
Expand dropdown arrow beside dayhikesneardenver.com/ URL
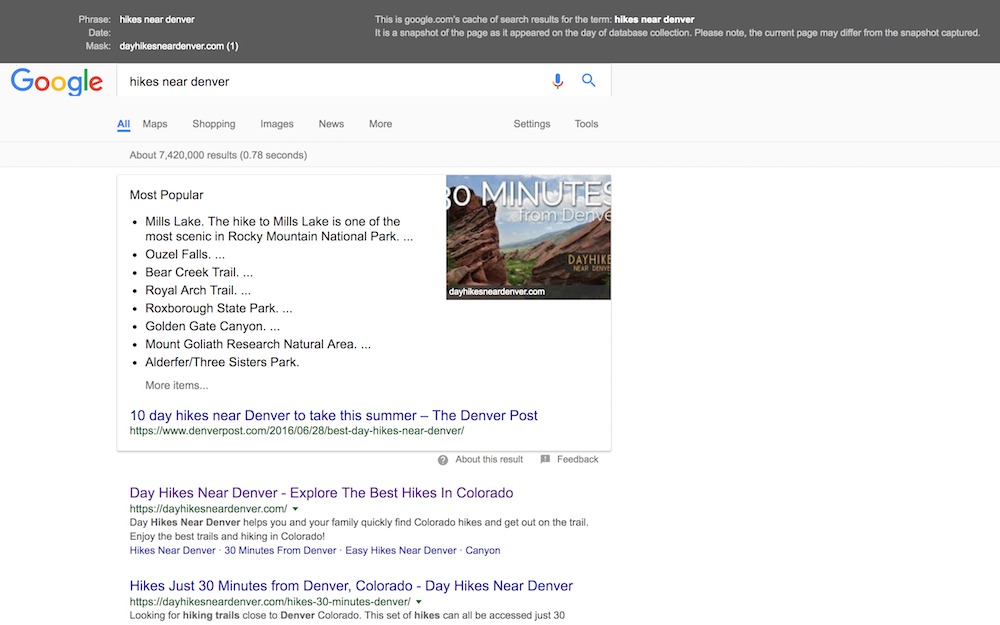(x=295, y=509)
